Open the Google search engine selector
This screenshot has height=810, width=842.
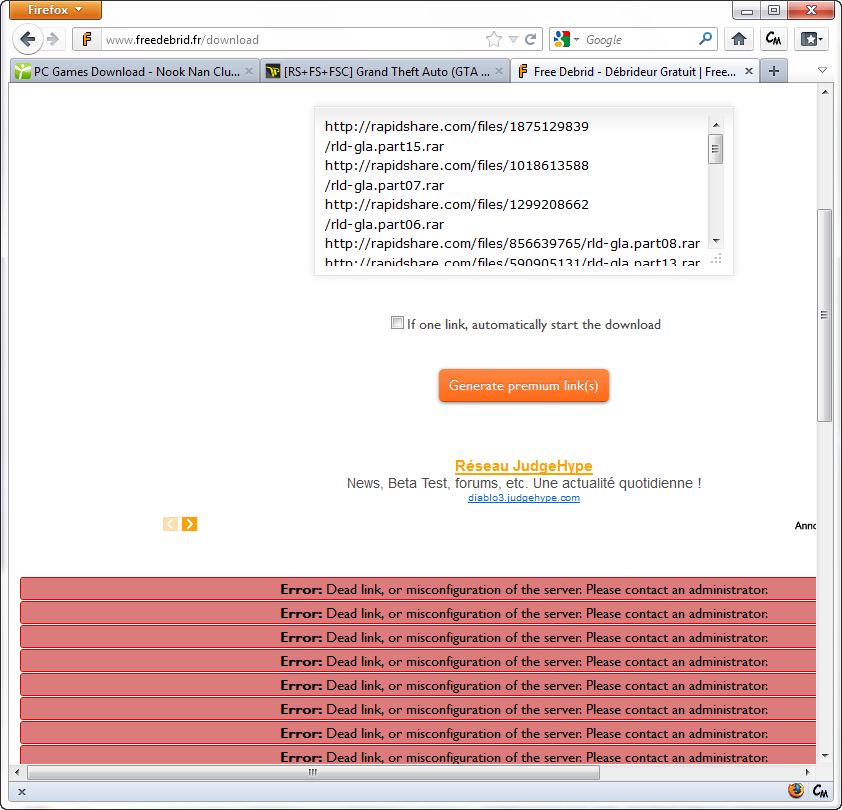tap(567, 39)
